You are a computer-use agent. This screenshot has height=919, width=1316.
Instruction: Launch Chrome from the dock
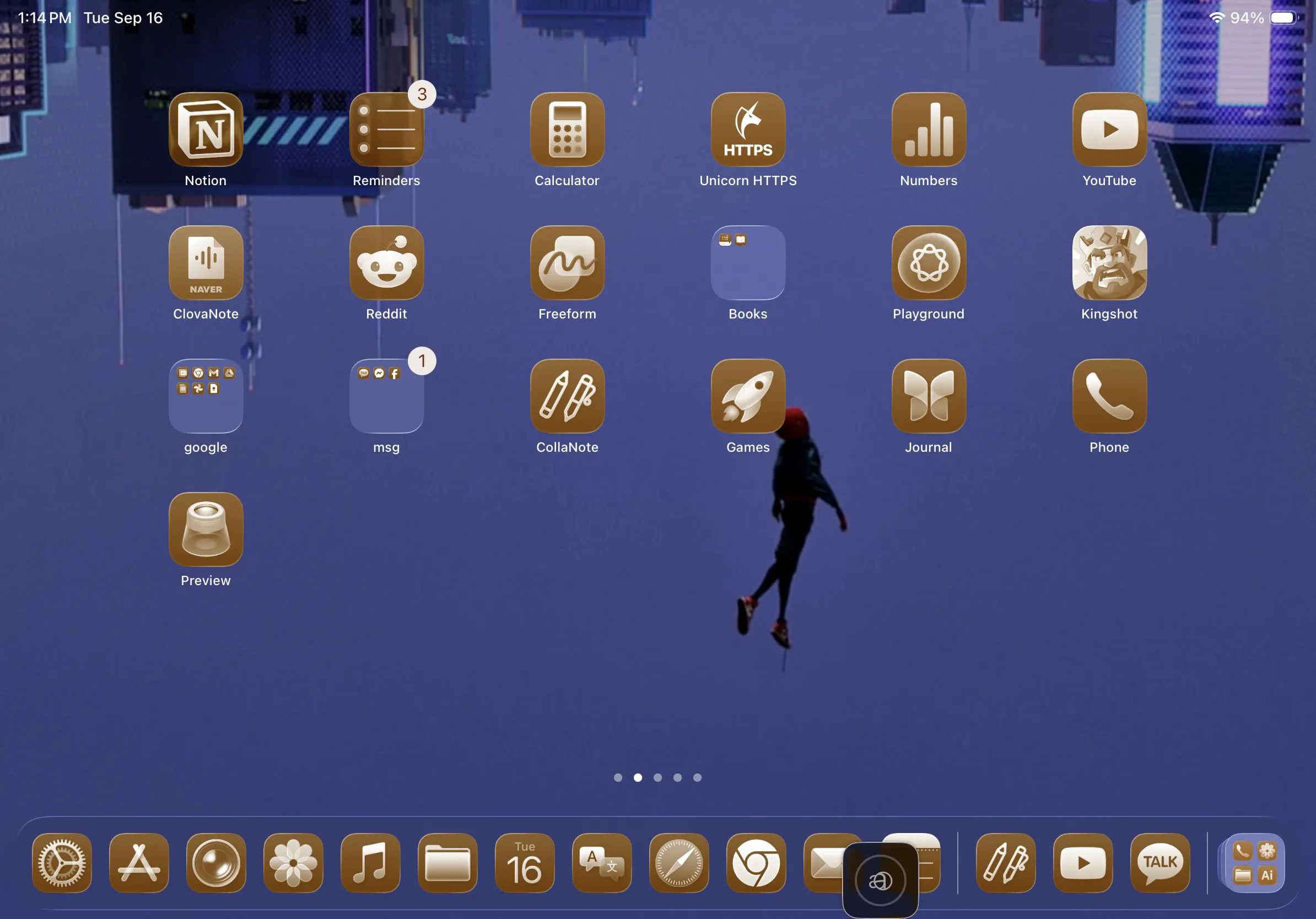[x=756, y=863]
